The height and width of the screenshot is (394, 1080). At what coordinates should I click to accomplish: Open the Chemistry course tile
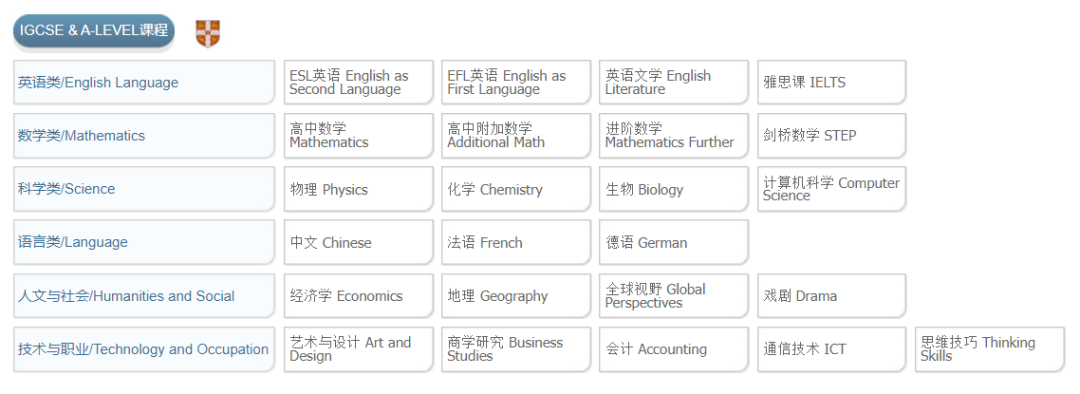(516, 189)
